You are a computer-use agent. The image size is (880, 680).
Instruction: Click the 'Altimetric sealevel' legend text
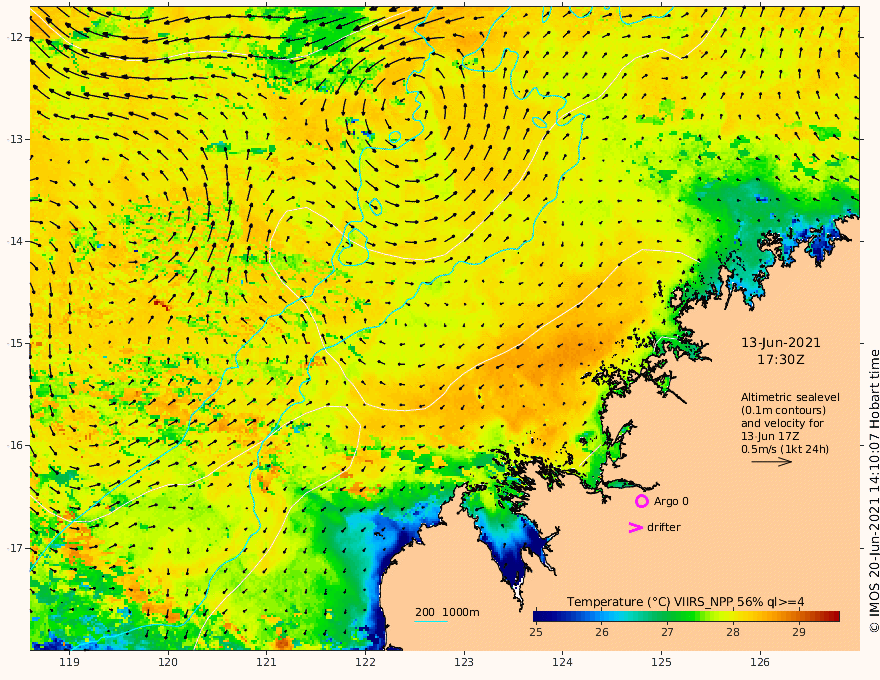[x=790, y=397]
